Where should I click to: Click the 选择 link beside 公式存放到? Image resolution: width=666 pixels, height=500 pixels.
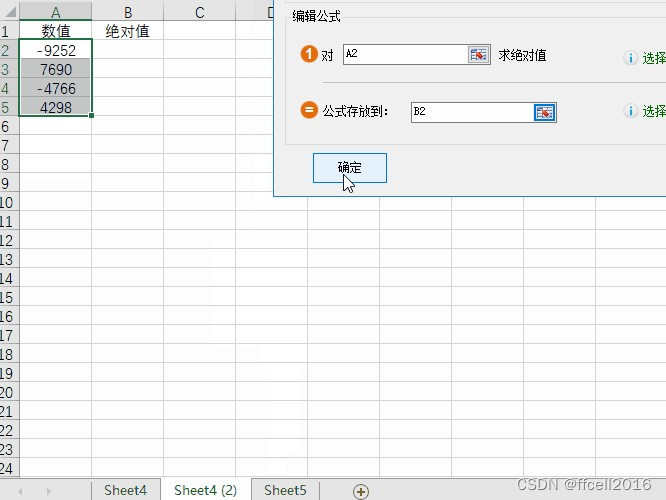[654, 111]
